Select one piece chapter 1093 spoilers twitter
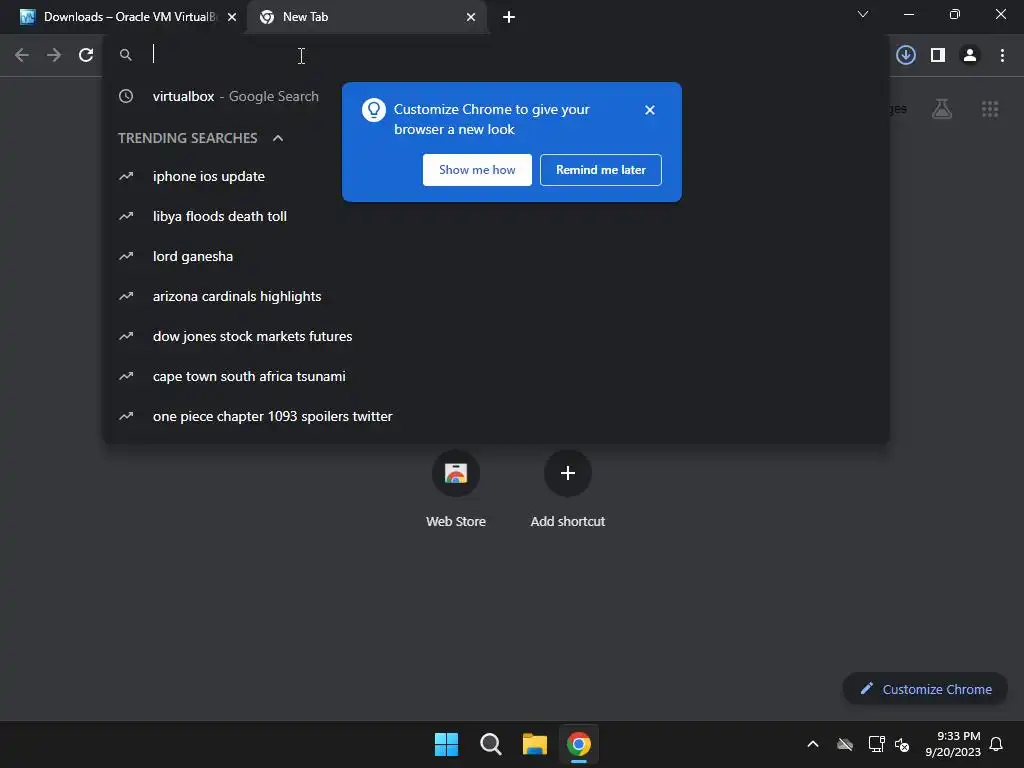Image resolution: width=1024 pixels, height=768 pixels. (496, 416)
